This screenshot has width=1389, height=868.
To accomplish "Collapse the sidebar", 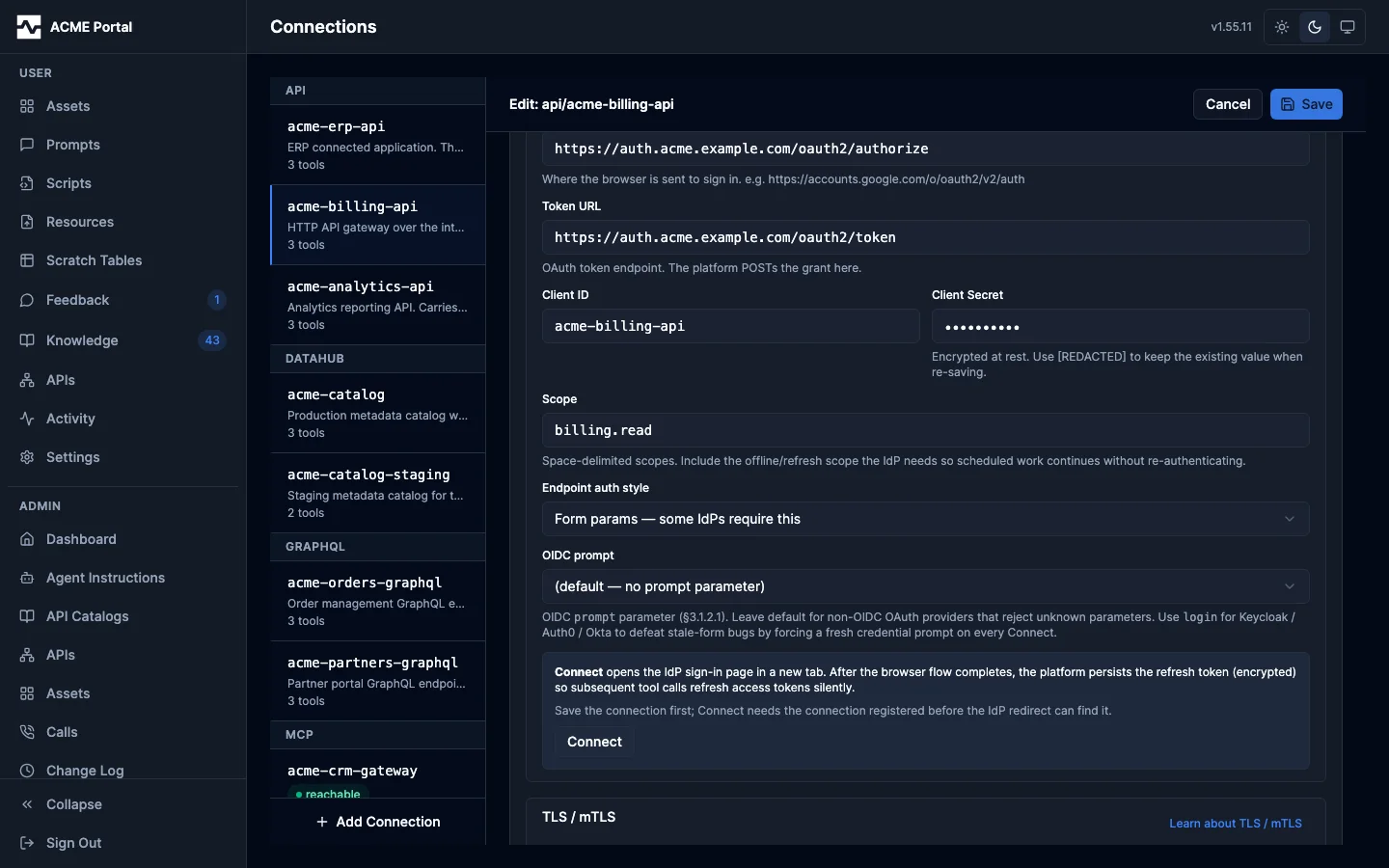I will [x=123, y=804].
